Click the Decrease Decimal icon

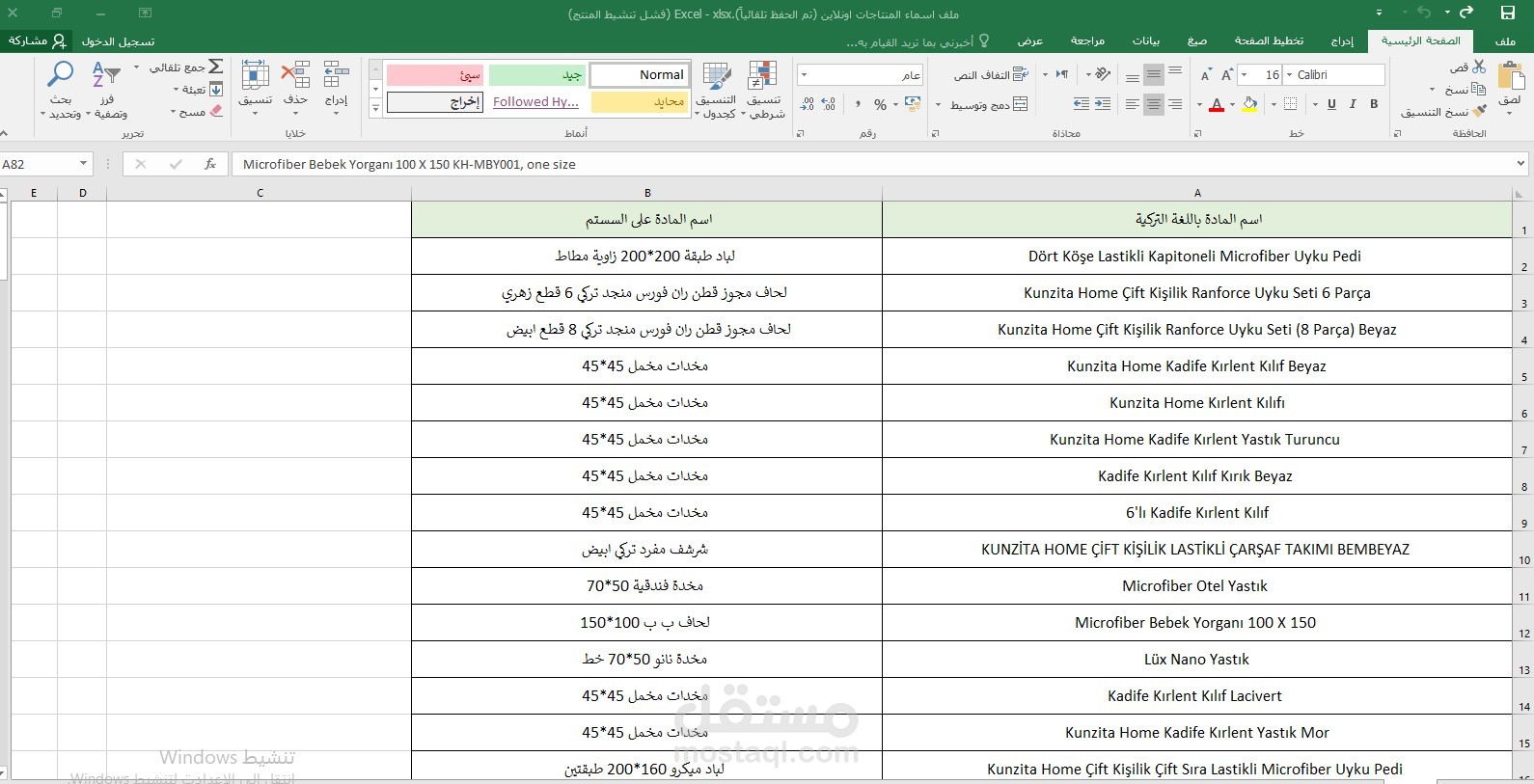pos(808,104)
